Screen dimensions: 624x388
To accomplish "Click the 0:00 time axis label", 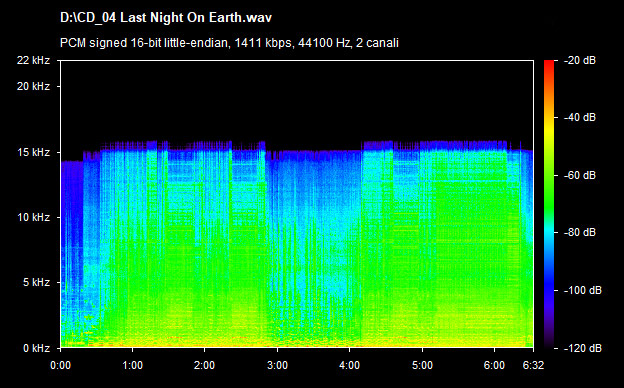I will point(60,365).
